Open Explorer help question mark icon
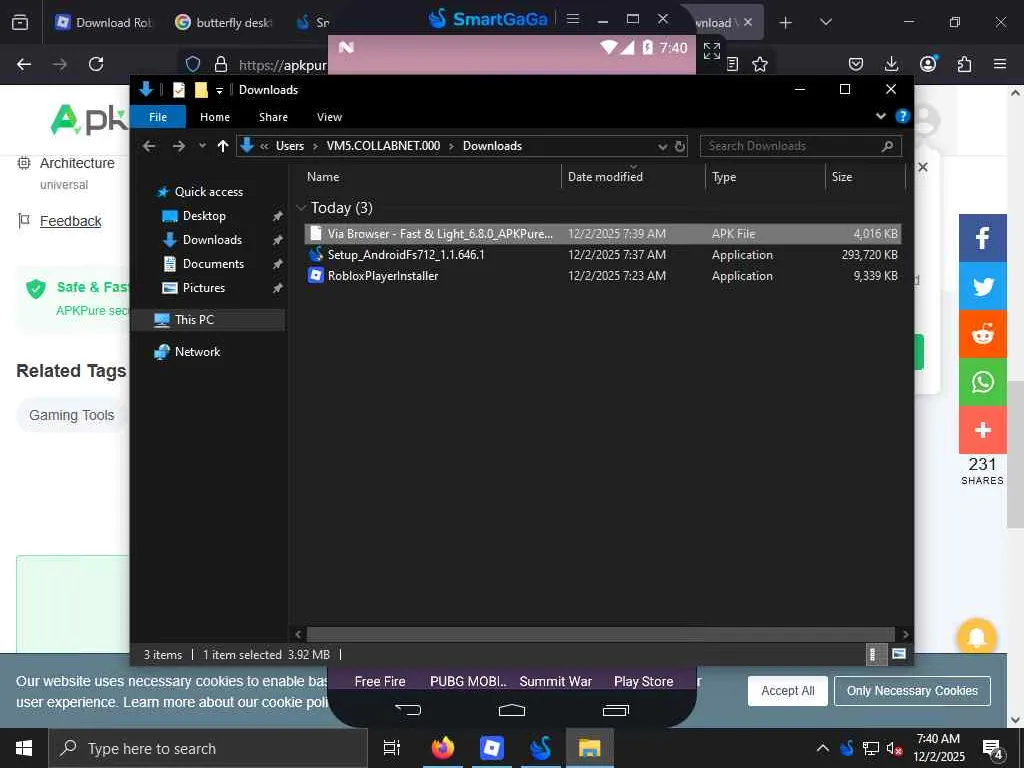 pos(903,116)
